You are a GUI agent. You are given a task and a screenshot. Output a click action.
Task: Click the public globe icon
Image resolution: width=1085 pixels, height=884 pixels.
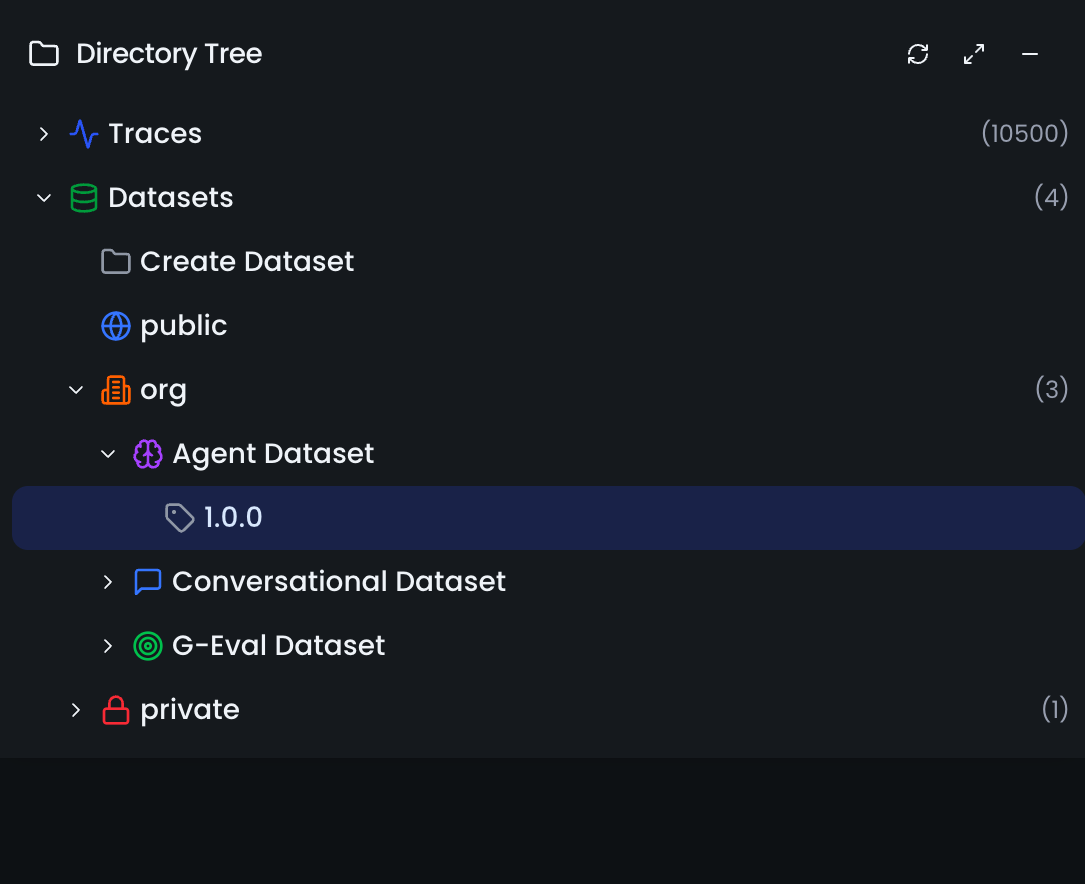[116, 326]
